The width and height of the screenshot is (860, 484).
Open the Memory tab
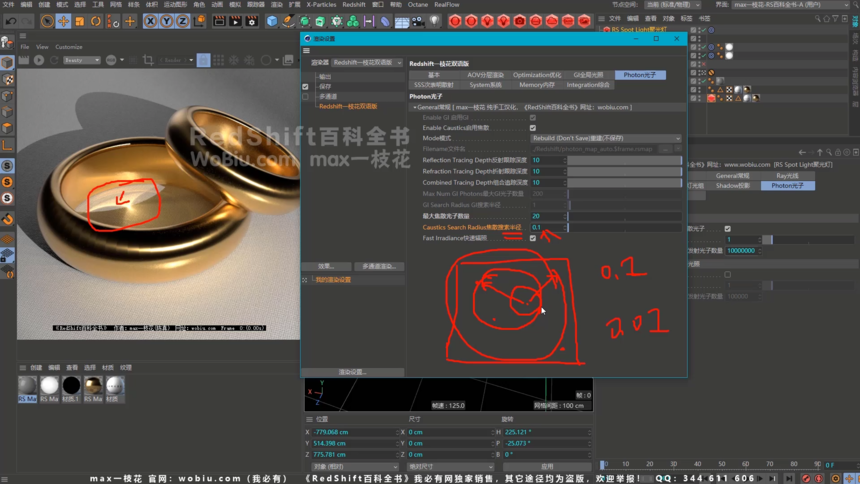[537, 85]
